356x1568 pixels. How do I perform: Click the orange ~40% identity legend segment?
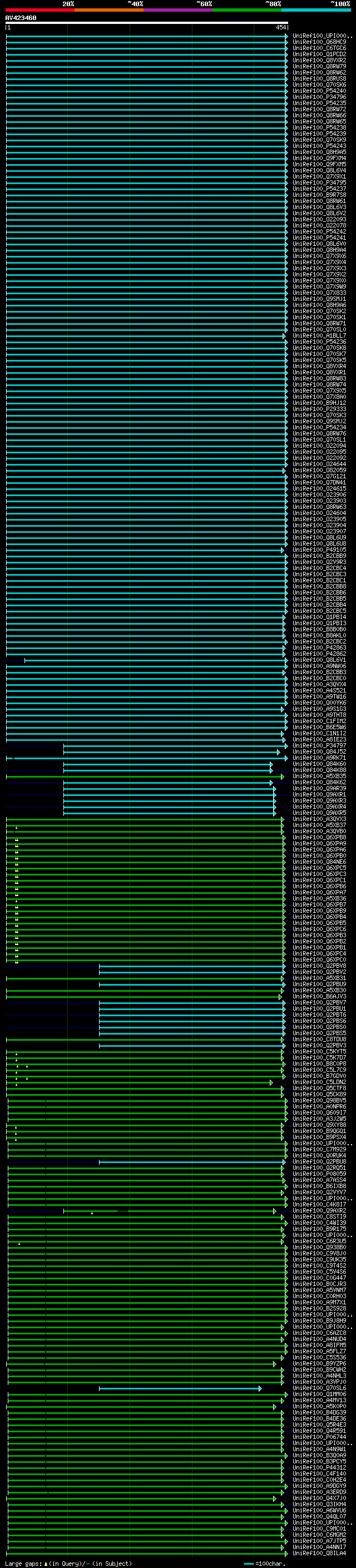coord(109,10)
